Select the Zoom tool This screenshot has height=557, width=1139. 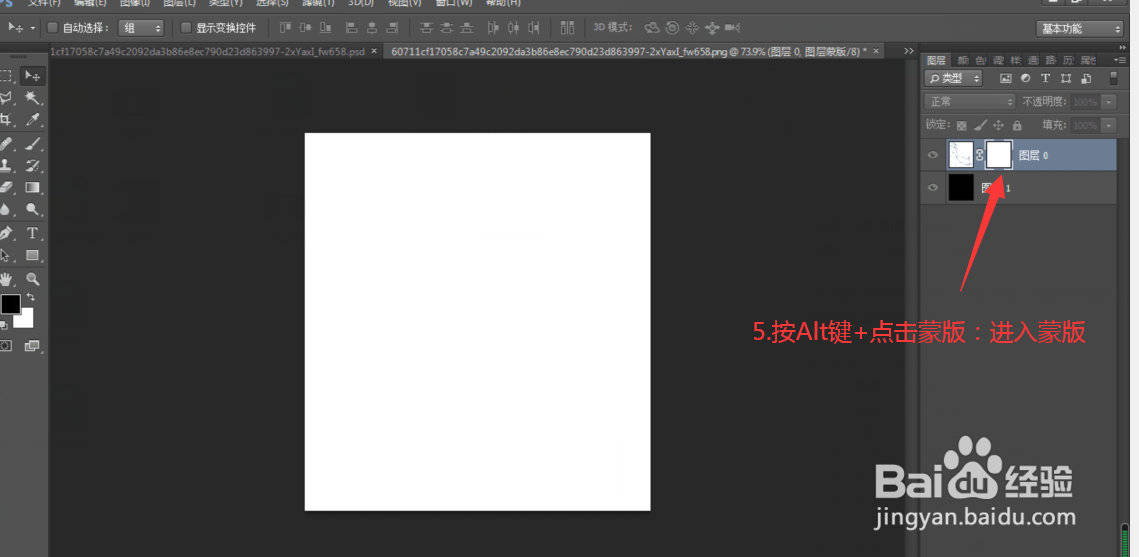tap(32, 279)
